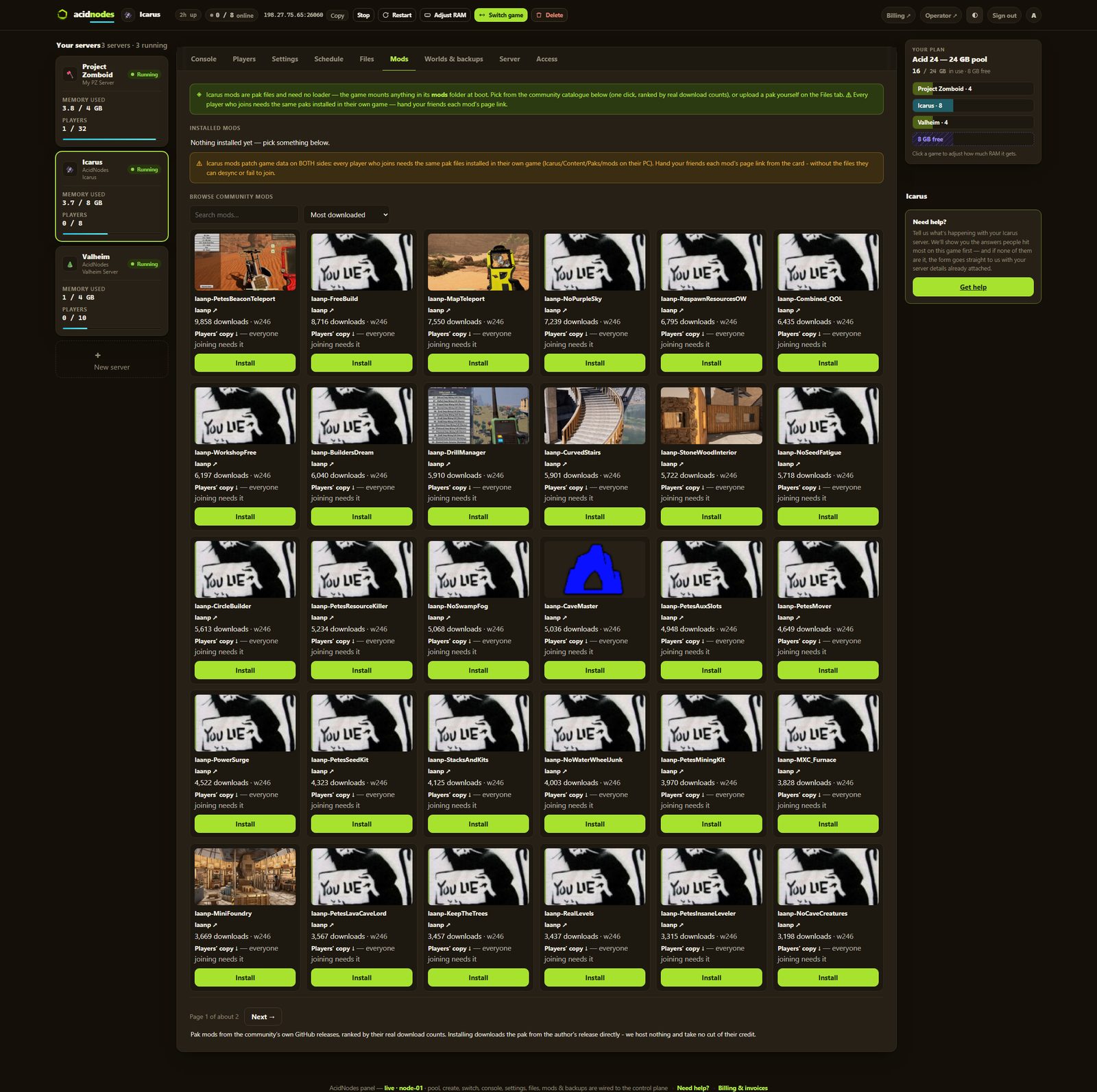Screen dimensions: 1097x1092
Task: Open laanp author link on MapTeleport card
Action: 439,311
